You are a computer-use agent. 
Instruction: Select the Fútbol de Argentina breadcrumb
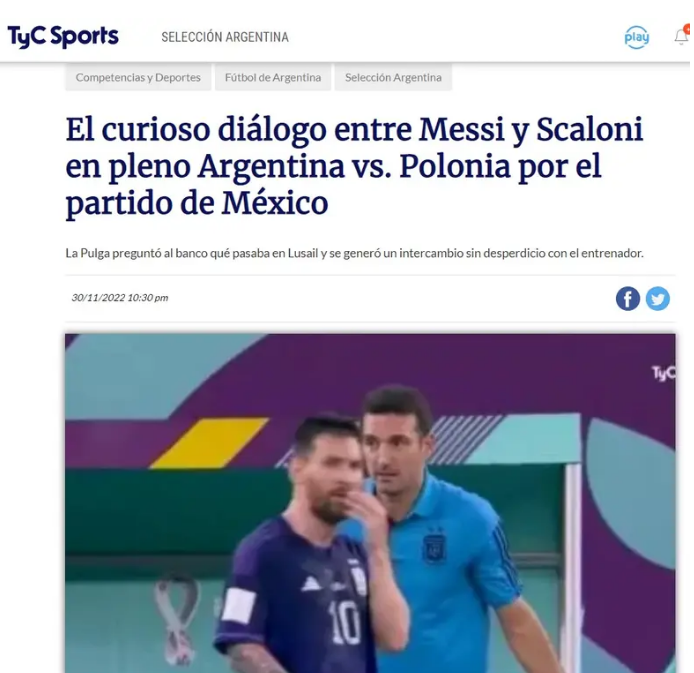[x=273, y=77]
